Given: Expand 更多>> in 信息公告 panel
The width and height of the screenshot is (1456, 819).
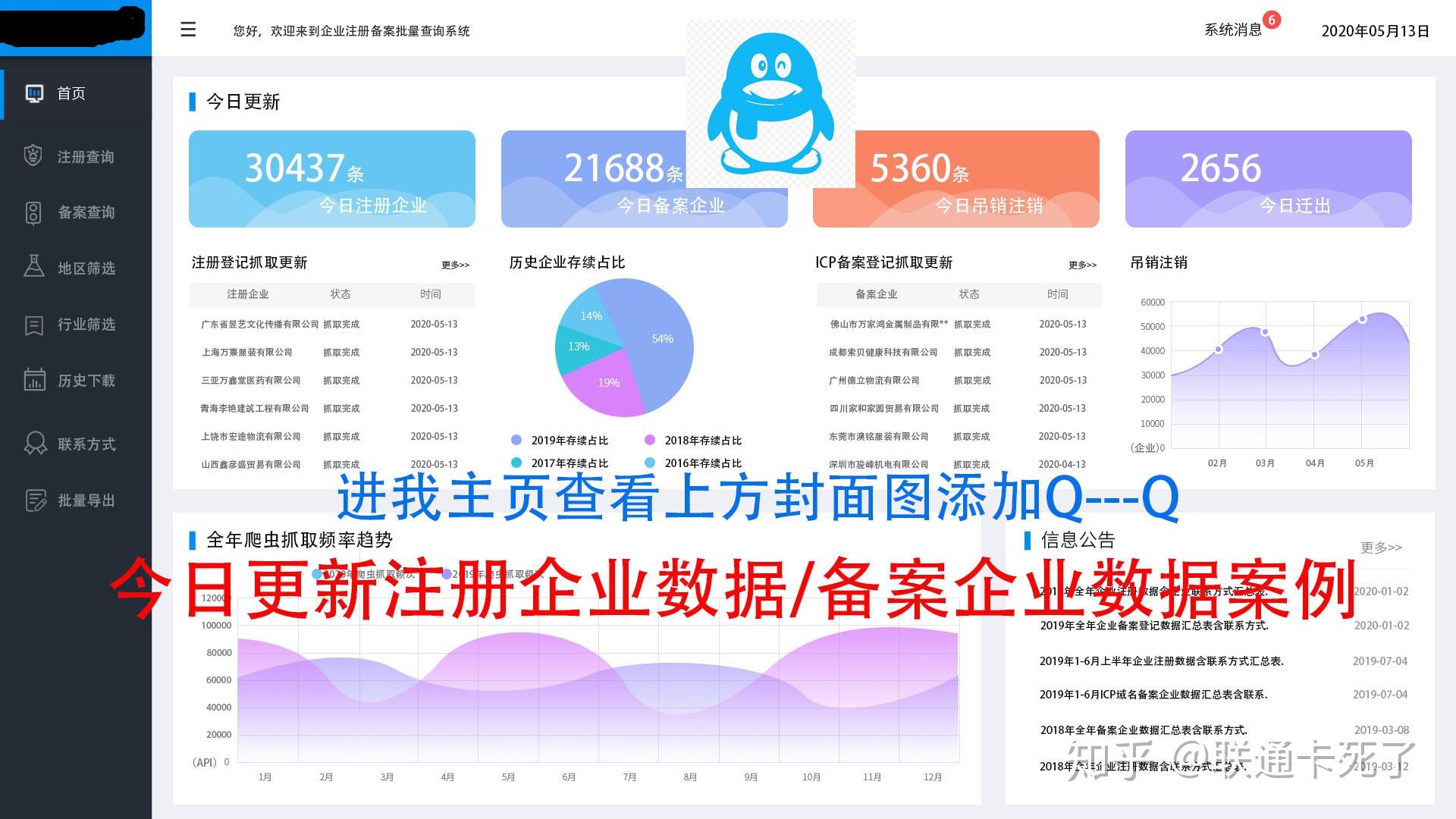Looking at the screenshot, I should click(1380, 548).
